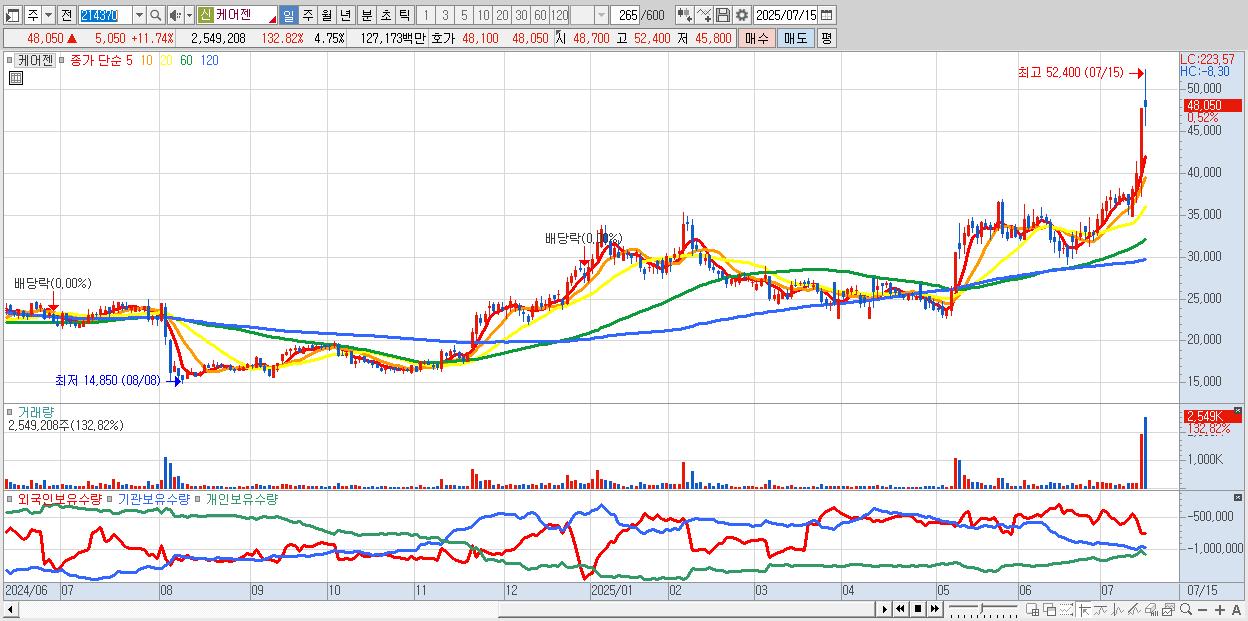Open the 주 market type dropdown arrow
The image size is (1248, 621).
(x=49, y=15)
